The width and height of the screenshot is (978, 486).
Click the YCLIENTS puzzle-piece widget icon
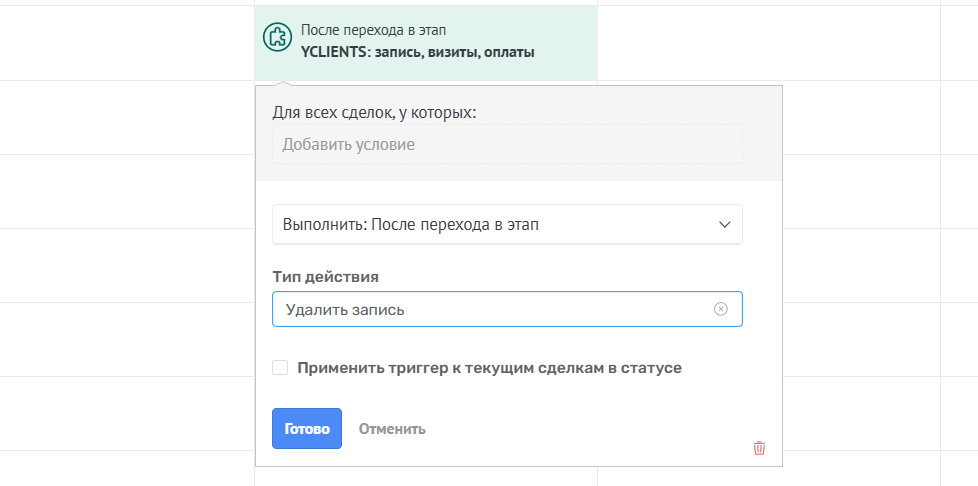[277, 37]
